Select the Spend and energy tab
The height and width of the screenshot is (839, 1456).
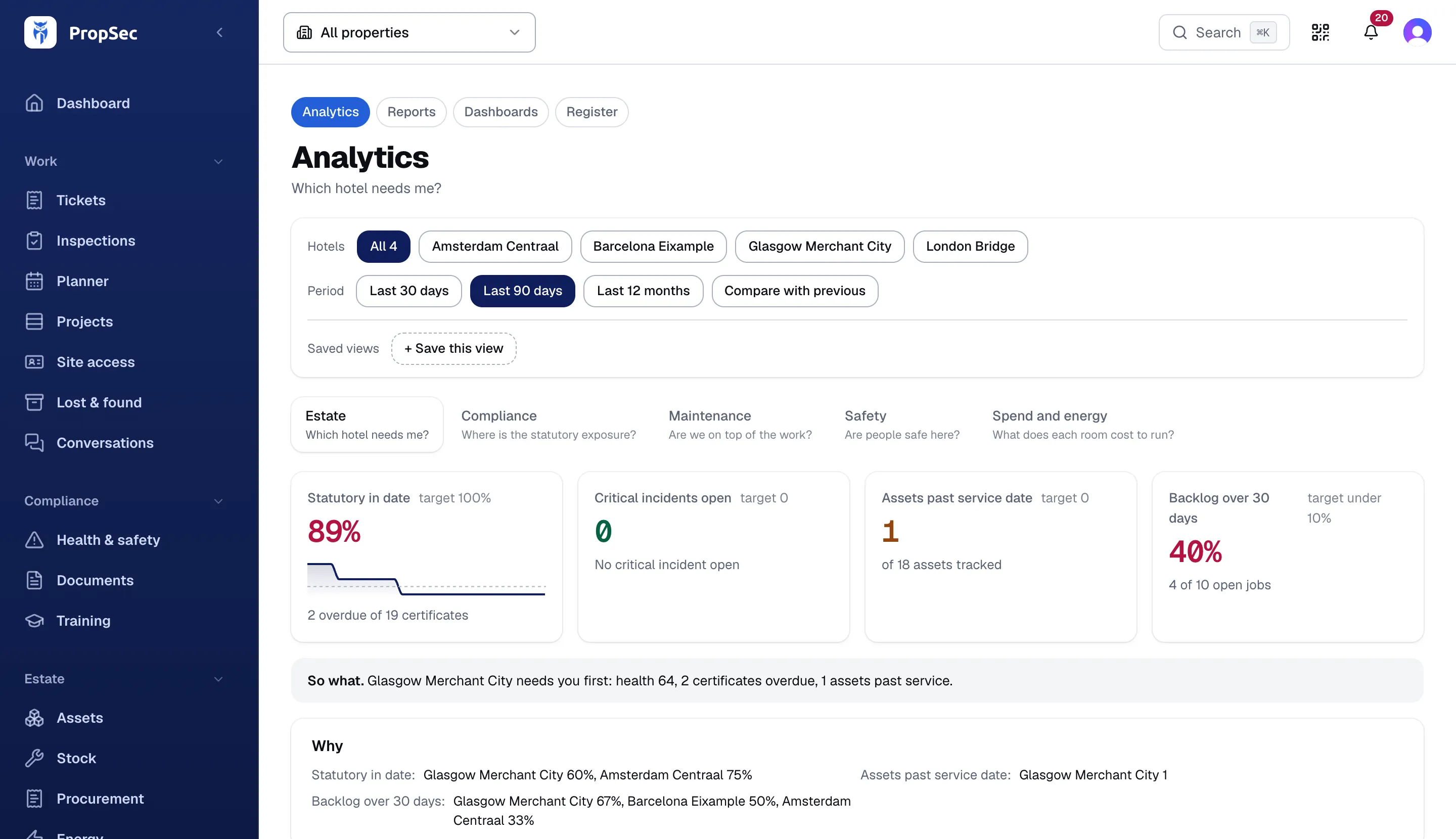click(x=1083, y=424)
